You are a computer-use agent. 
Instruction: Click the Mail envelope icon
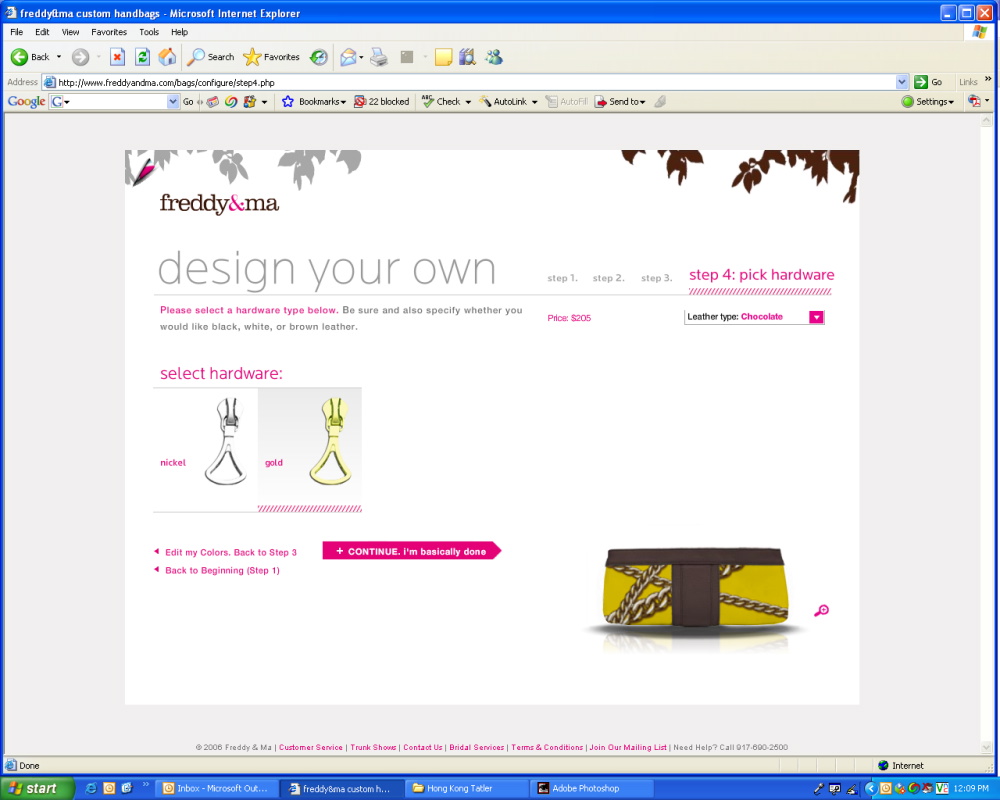click(348, 57)
